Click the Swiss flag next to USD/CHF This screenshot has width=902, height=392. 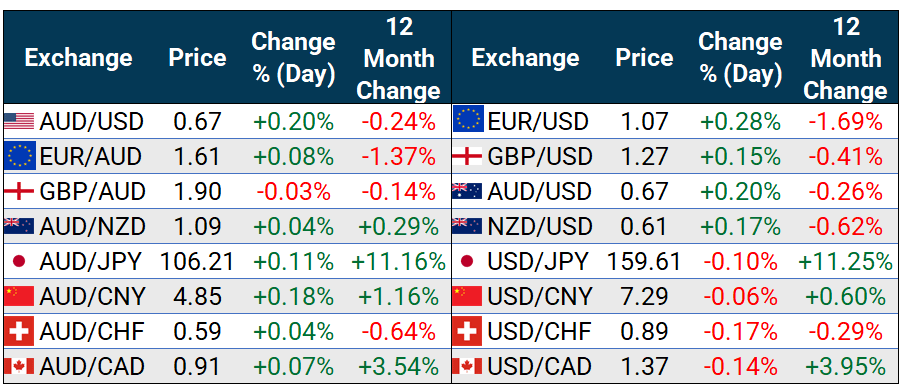[x=467, y=332]
